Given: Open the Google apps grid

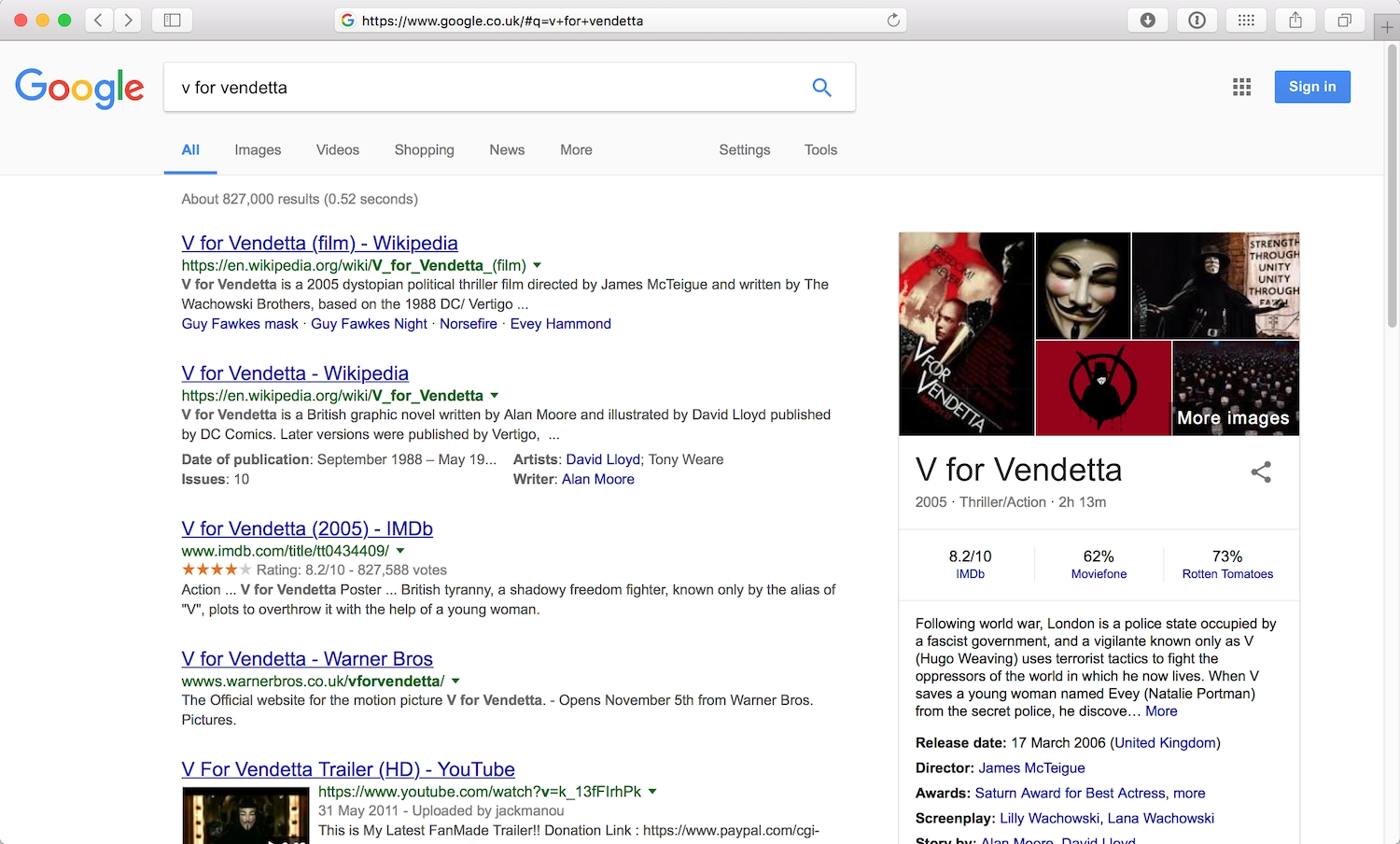Looking at the screenshot, I should (x=1241, y=86).
